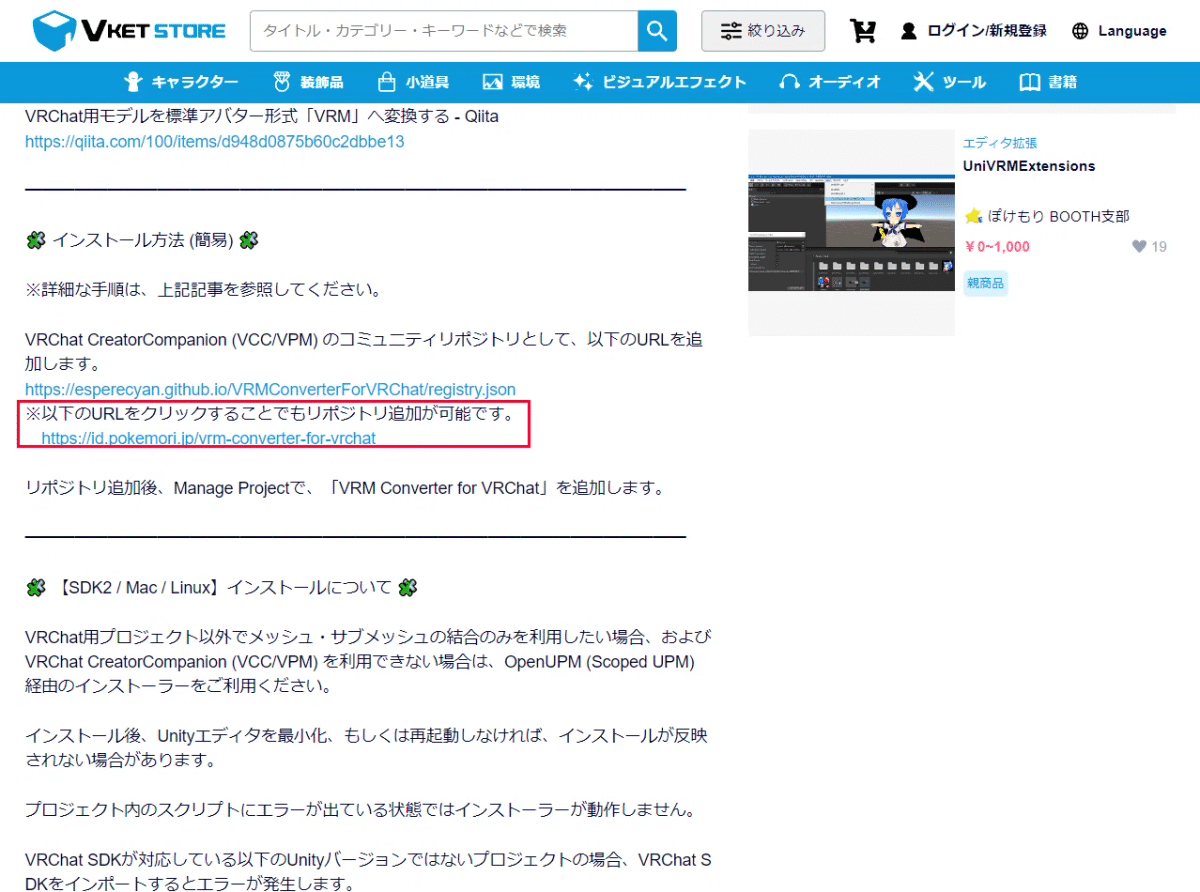The height and width of the screenshot is (892, 1200).
Task: Click the person icon beside ログイン
Action: click(x=908, y=31)
